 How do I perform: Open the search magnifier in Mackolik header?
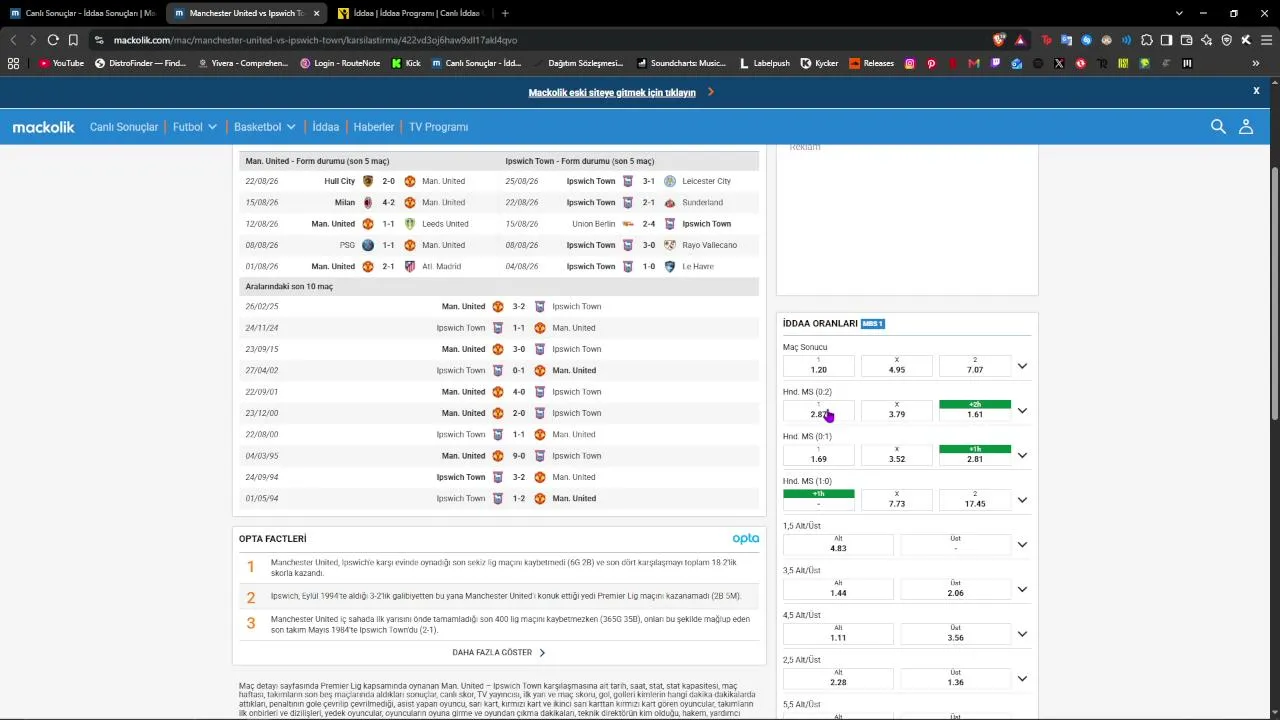click(x=1218, y=127)
